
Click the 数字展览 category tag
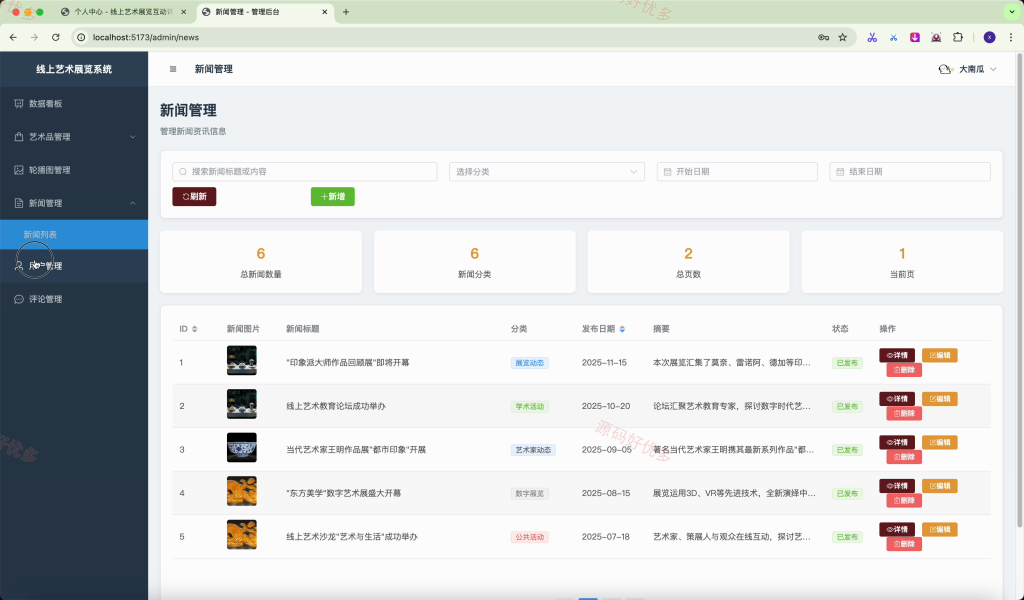tap(530, 494)
